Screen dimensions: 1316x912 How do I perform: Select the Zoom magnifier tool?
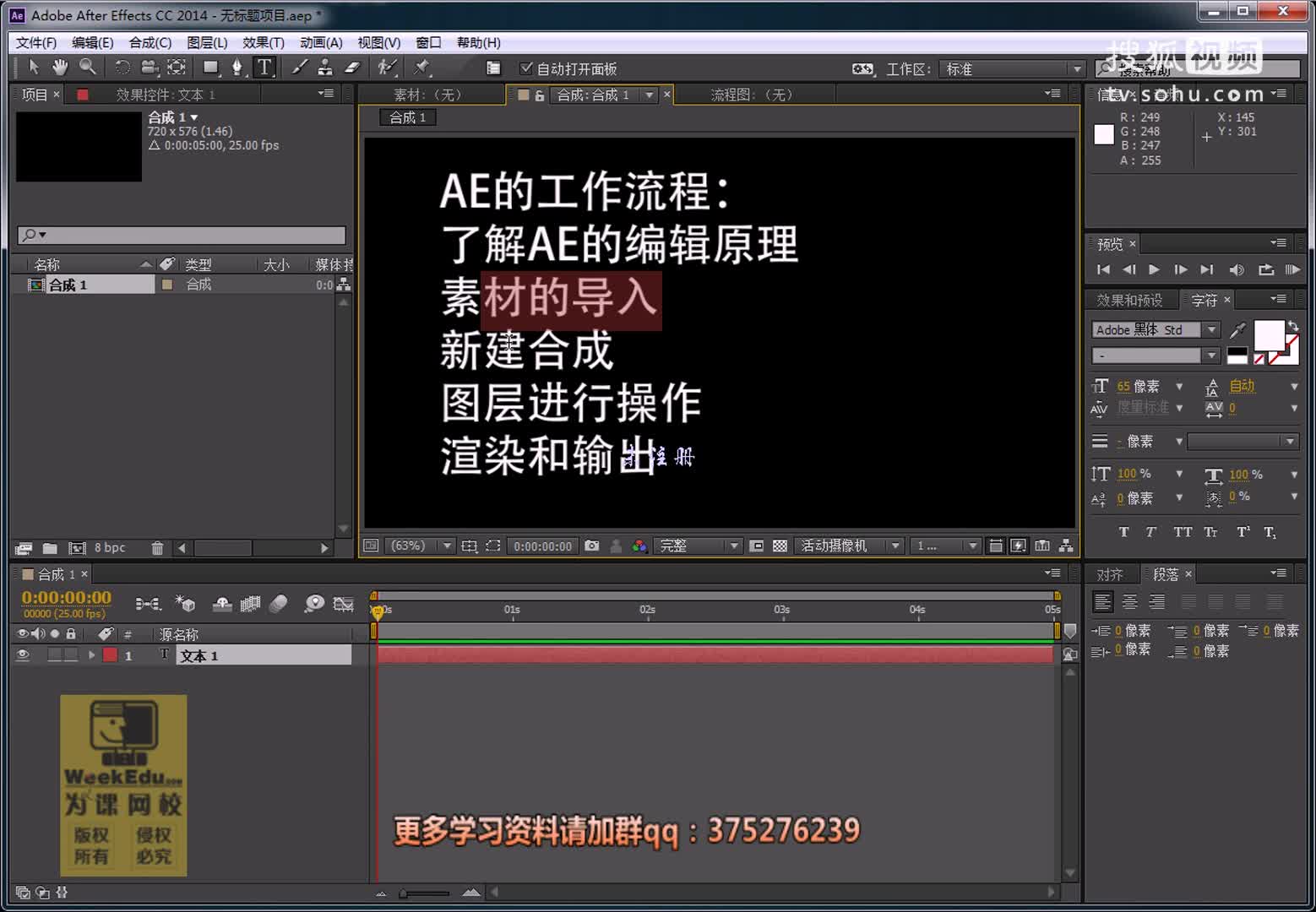pos(87,68)
